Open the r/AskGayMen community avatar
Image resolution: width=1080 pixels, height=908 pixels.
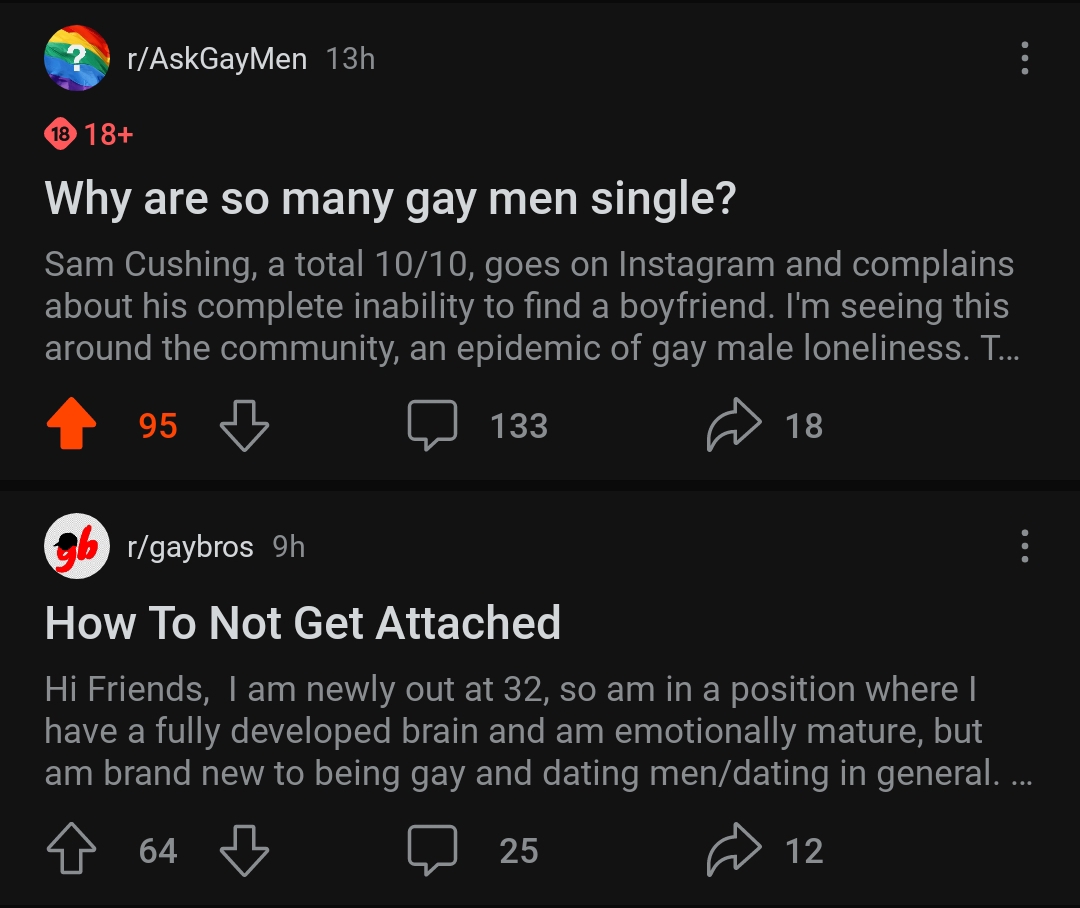77,59
